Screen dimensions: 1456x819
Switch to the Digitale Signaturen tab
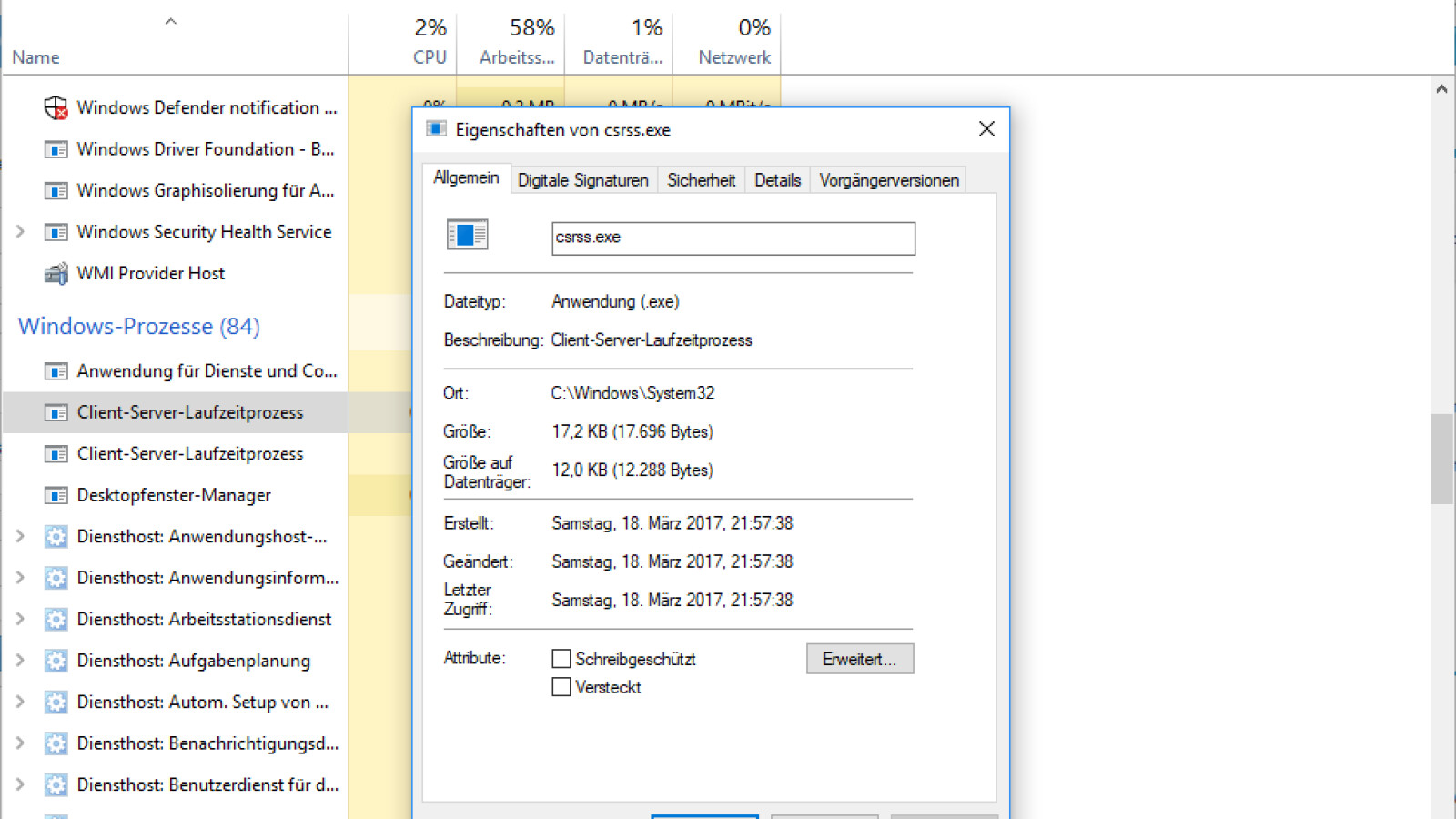pos(582,179)
